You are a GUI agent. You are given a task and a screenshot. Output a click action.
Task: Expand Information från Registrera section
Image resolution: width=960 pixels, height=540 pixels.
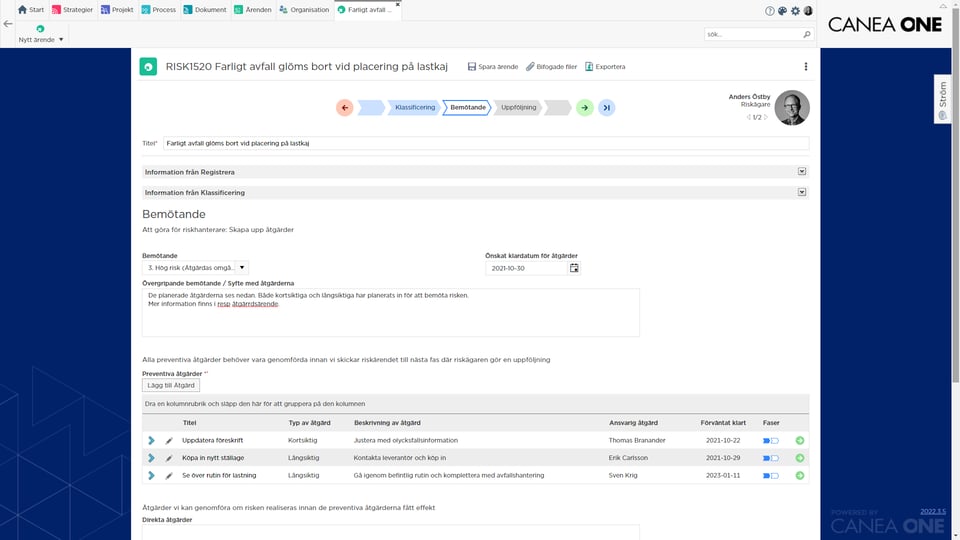pos(802,171)
